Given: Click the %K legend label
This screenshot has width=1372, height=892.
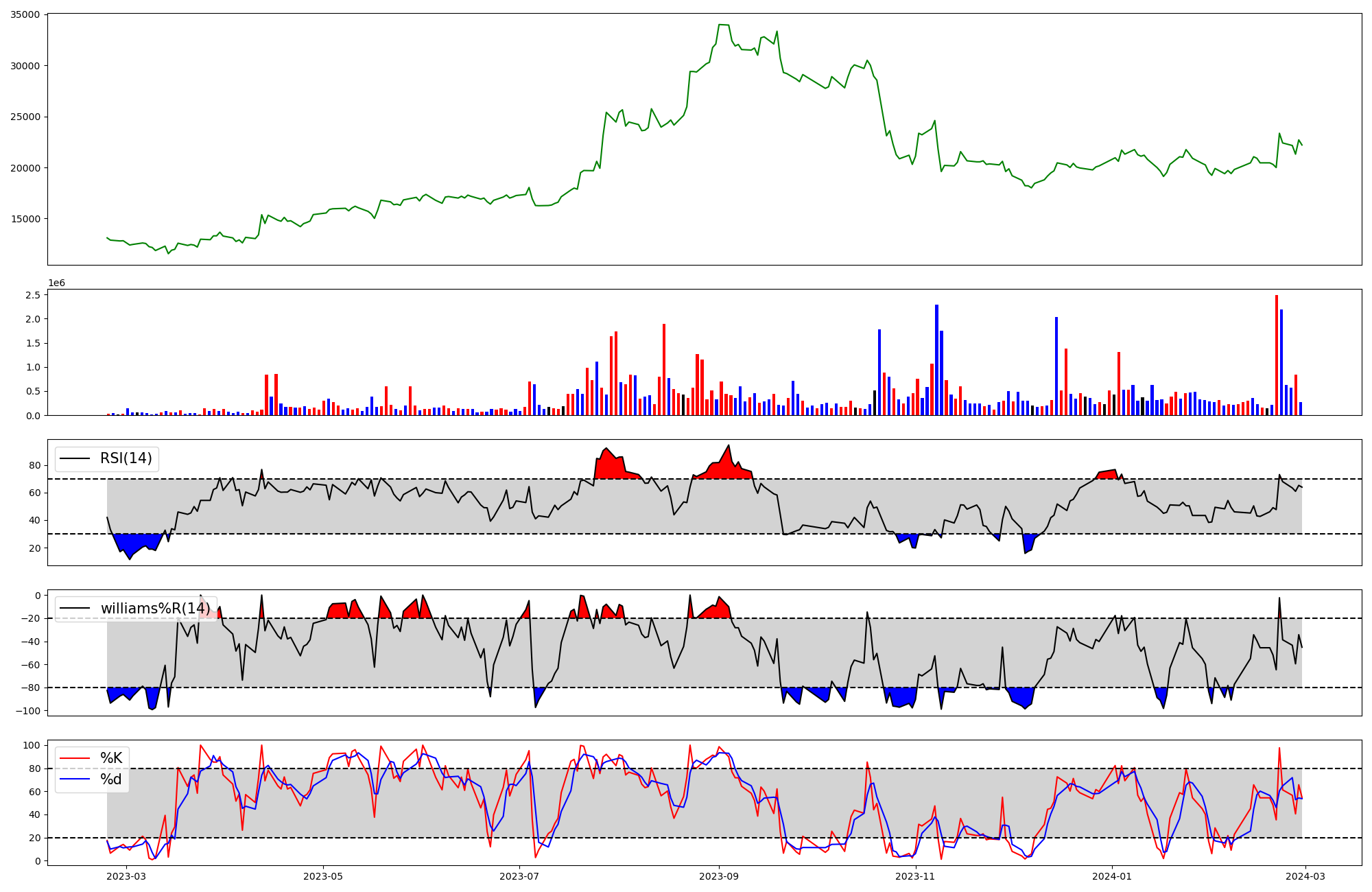Looking at the screenshot, I should pyautogui.click(x=111, y=758).
